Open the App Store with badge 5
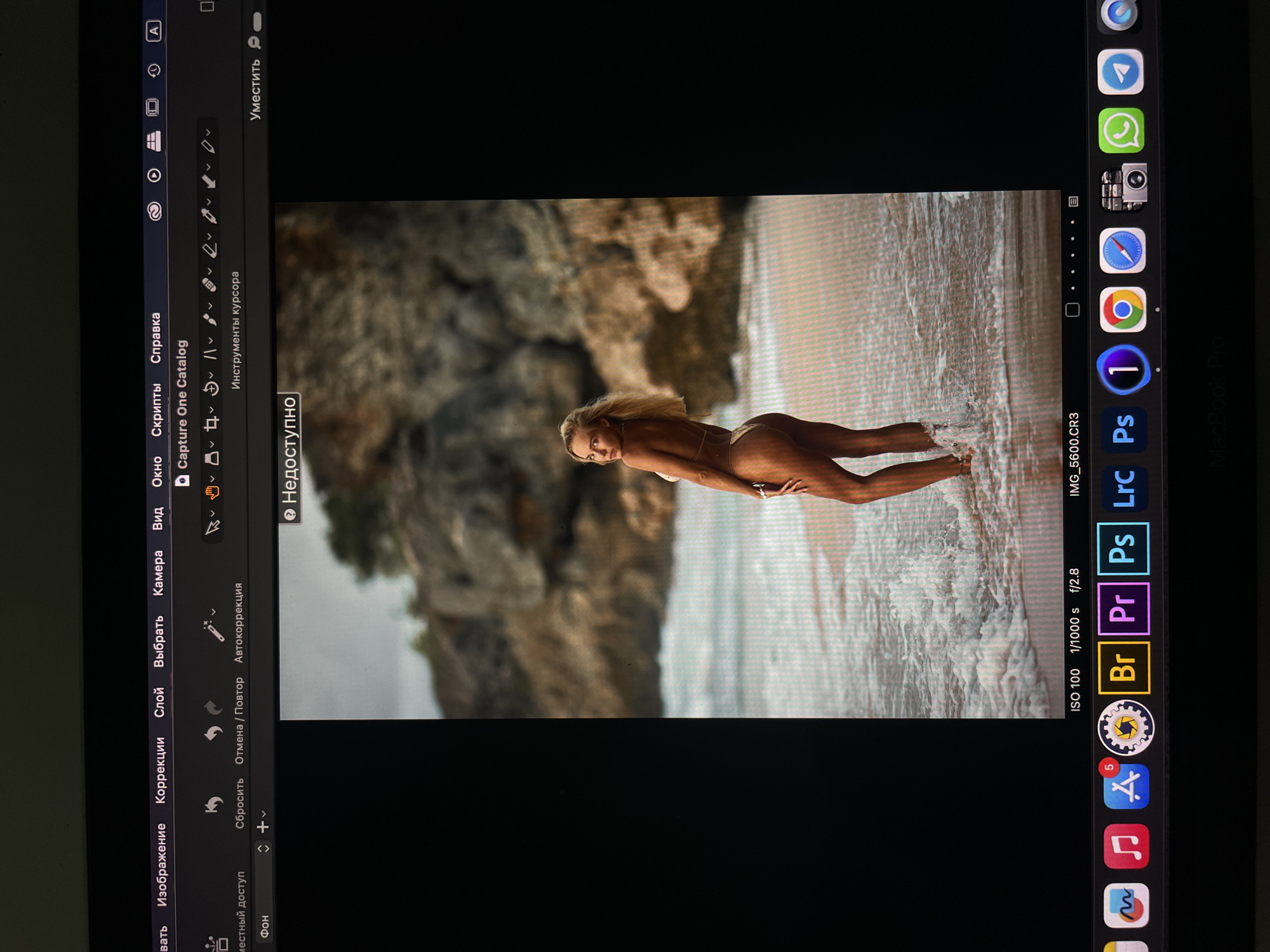The image size is (1270, 952). 1126,786
